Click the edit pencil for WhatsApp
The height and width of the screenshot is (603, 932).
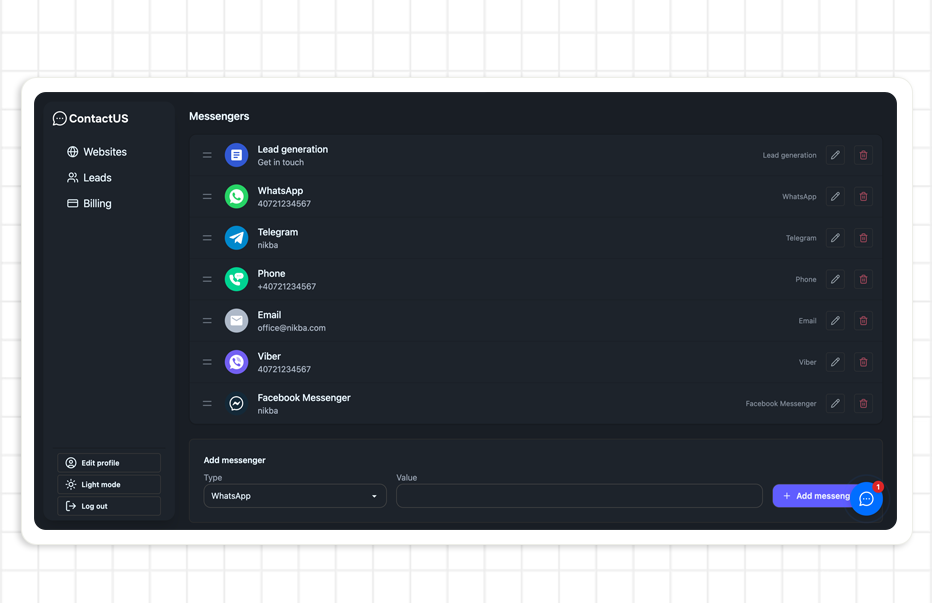tap(835, 197)
